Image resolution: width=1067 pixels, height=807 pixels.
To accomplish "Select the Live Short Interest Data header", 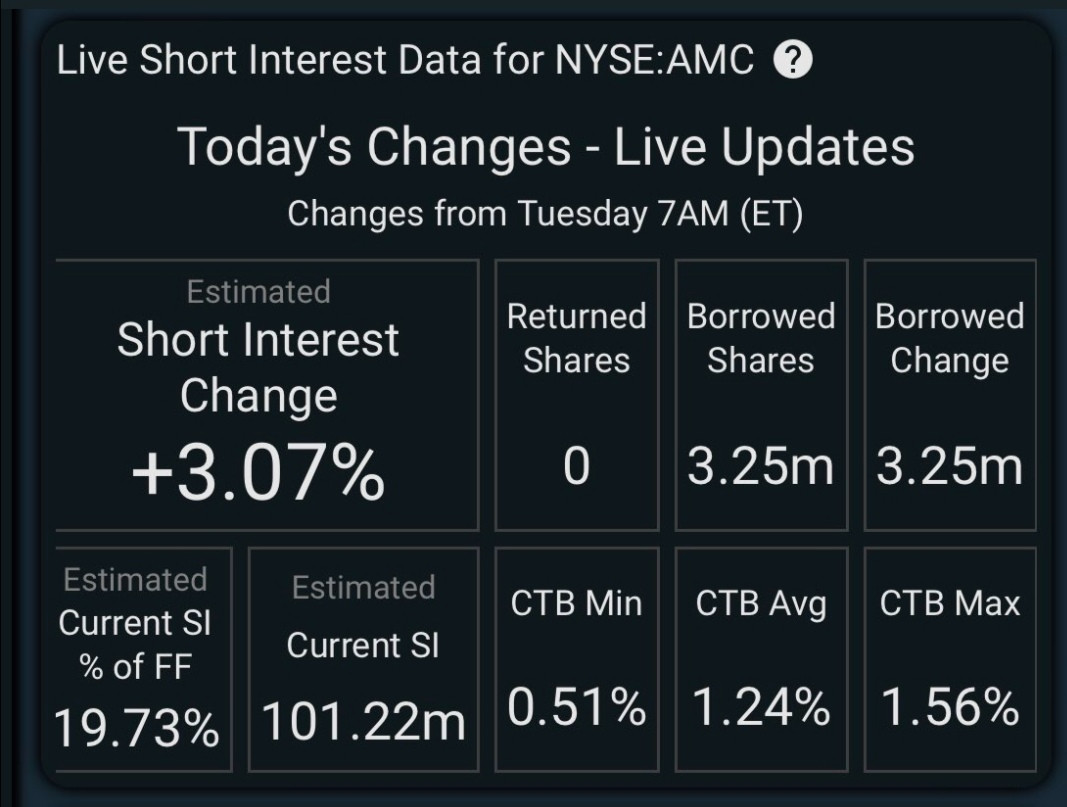I will pyautogui.click(x=400, y=59).
